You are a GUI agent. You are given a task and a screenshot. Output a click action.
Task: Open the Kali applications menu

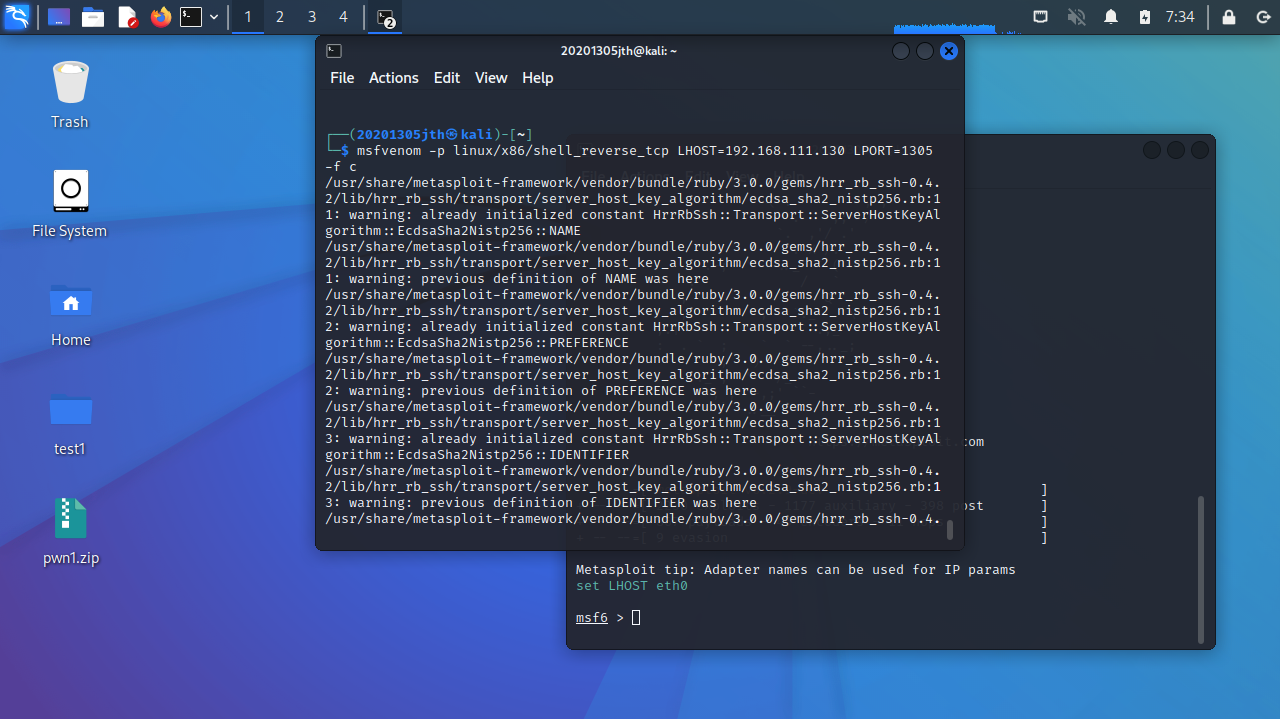coord(17,17)
